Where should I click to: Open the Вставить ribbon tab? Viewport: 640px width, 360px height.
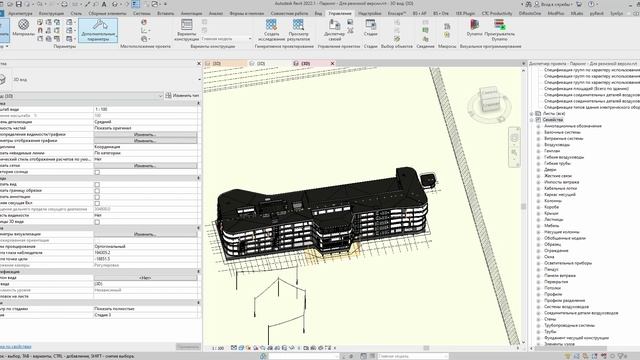pyautogui.click(x=165, y=13)
